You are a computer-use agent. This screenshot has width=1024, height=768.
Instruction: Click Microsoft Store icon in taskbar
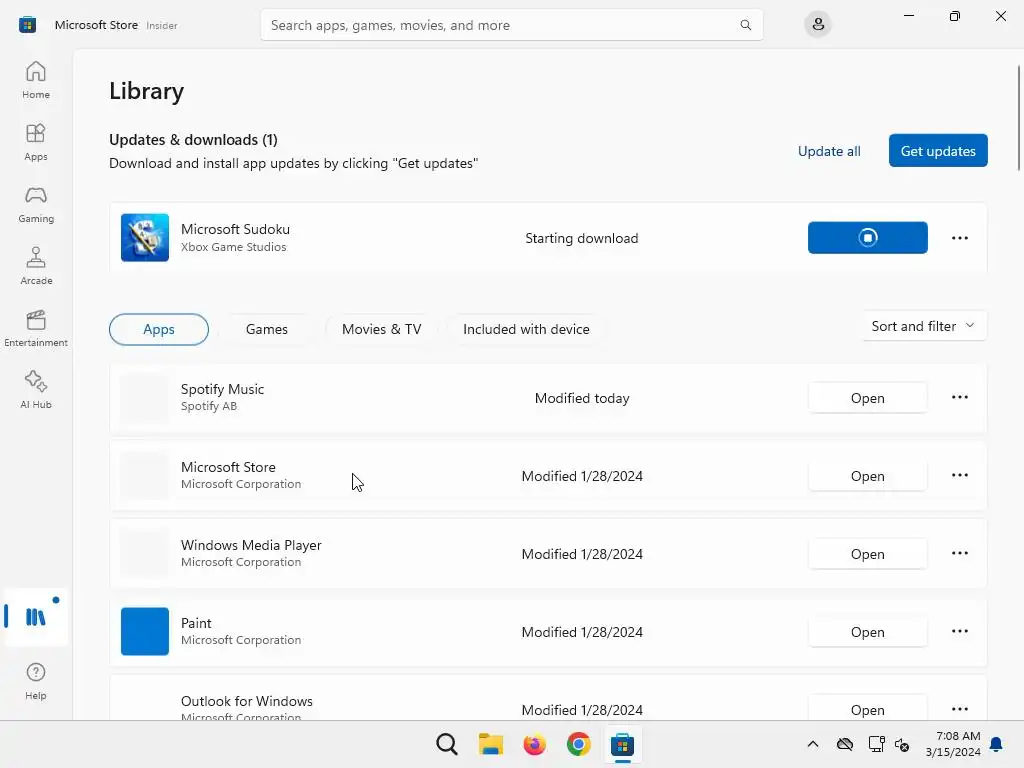click(622, 744)
